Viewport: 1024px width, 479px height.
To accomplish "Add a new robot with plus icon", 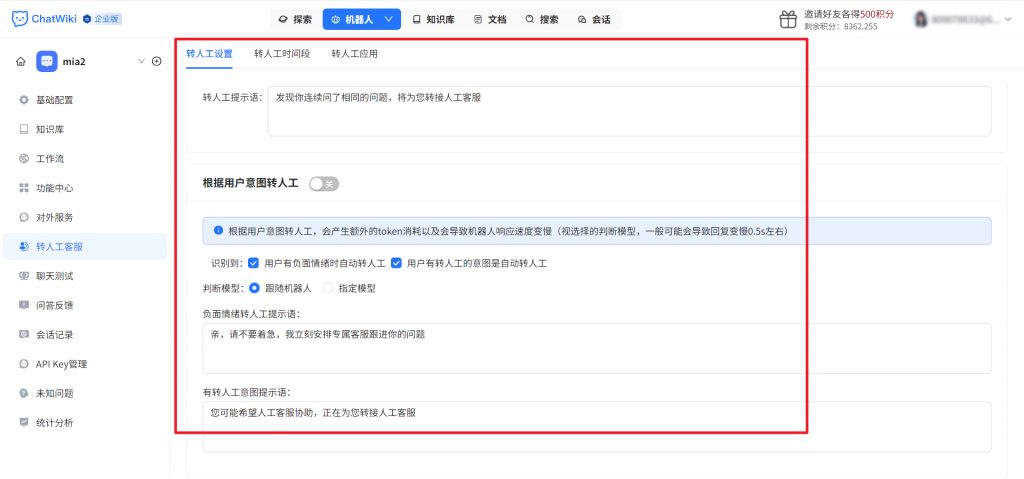I will [x=157, y=61].
